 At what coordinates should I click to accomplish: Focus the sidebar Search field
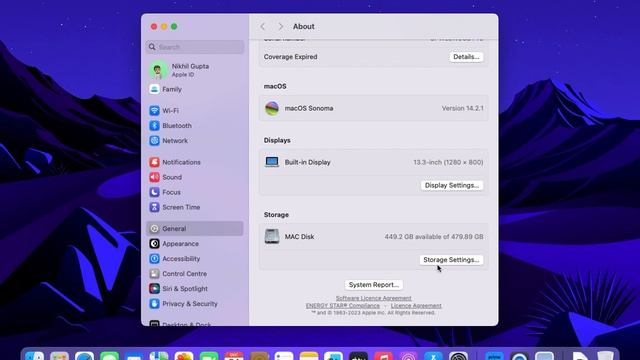195,47
